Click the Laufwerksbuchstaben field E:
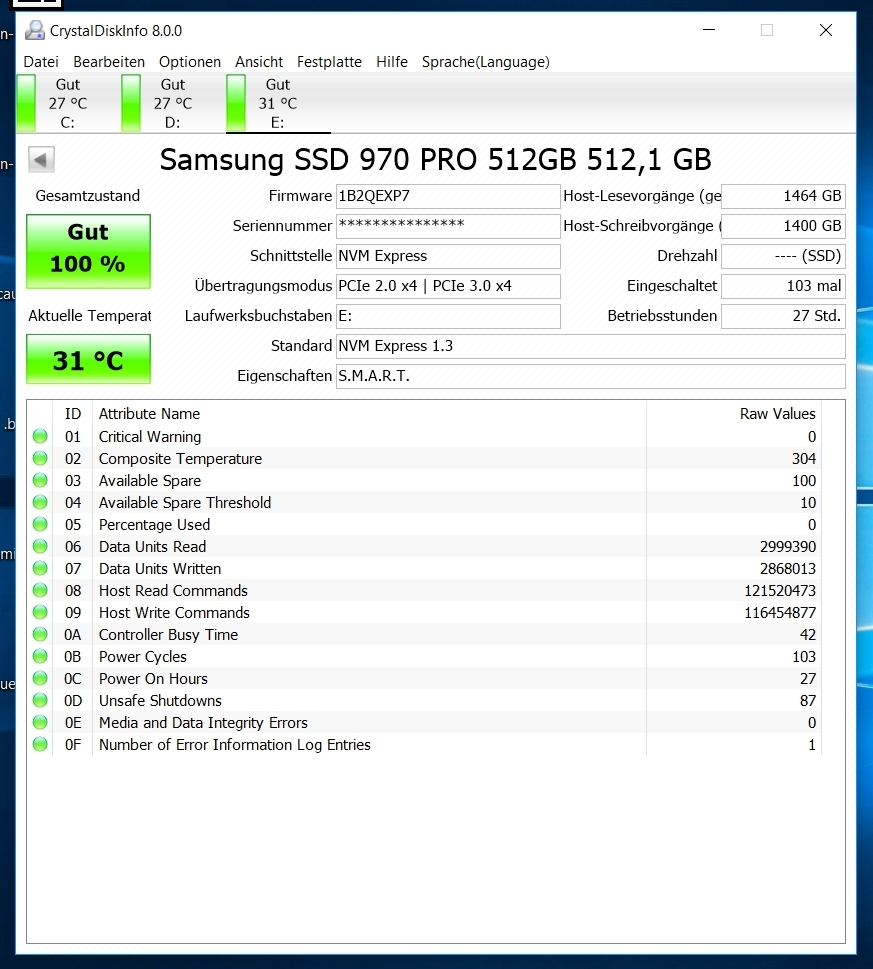This screenshot has height=969, width=873. (448, 316)
